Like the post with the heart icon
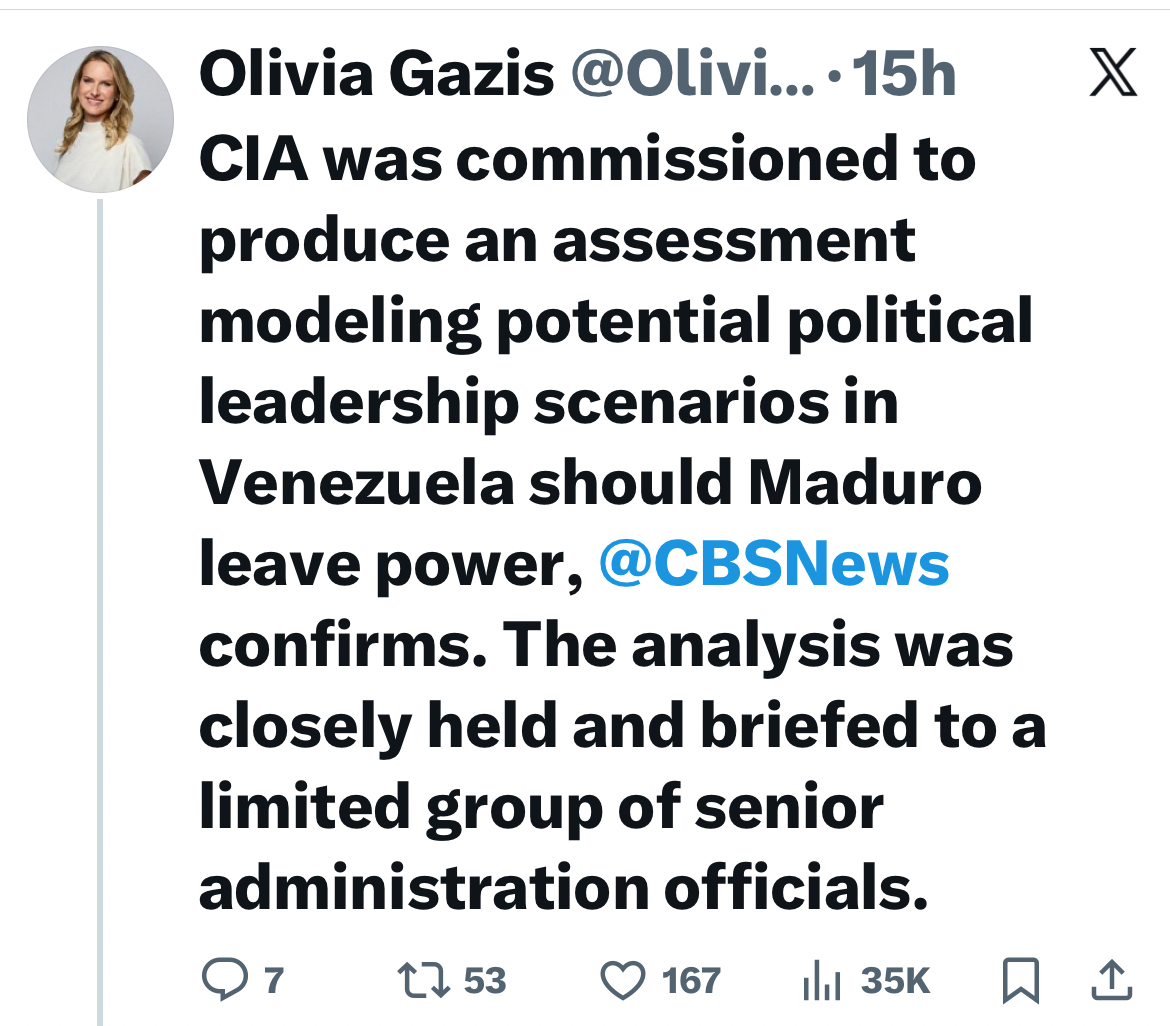1170x1026 pixels. point(623,980)
